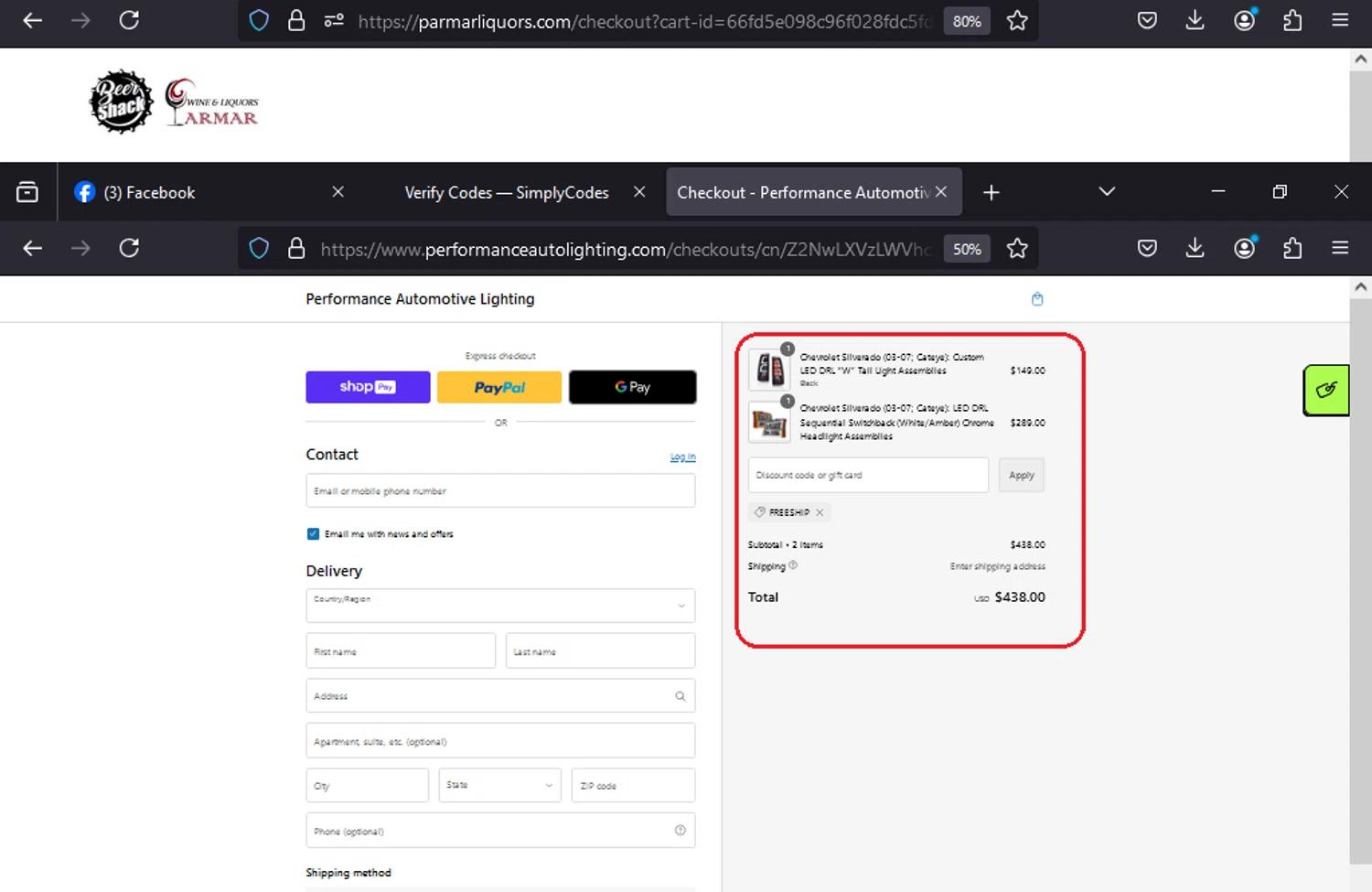Viewport: 1372px width, 892px height.
Task: Open Downloads in performanceautolighting window
Action: 1195,248
